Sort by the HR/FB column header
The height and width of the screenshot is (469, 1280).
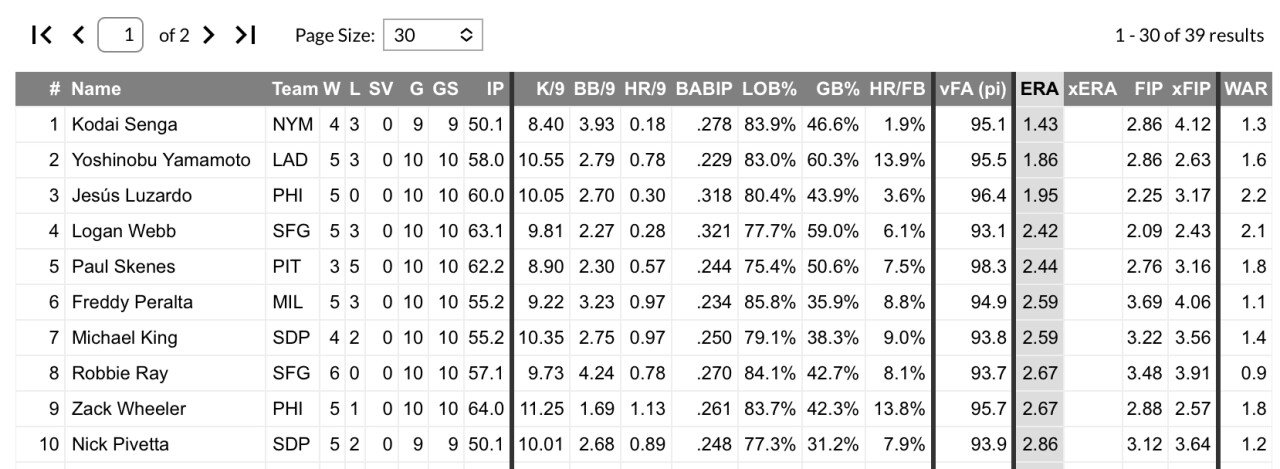[x=898, y=89]
